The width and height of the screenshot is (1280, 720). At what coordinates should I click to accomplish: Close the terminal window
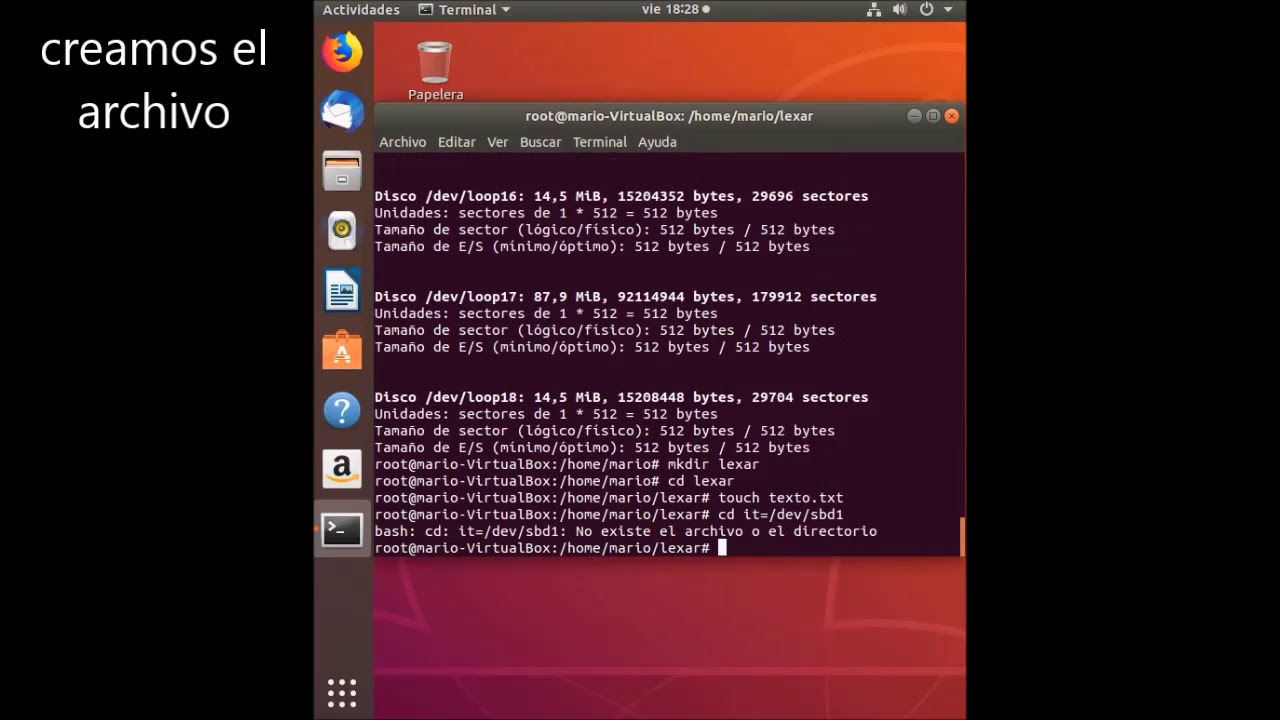[952, 116]
